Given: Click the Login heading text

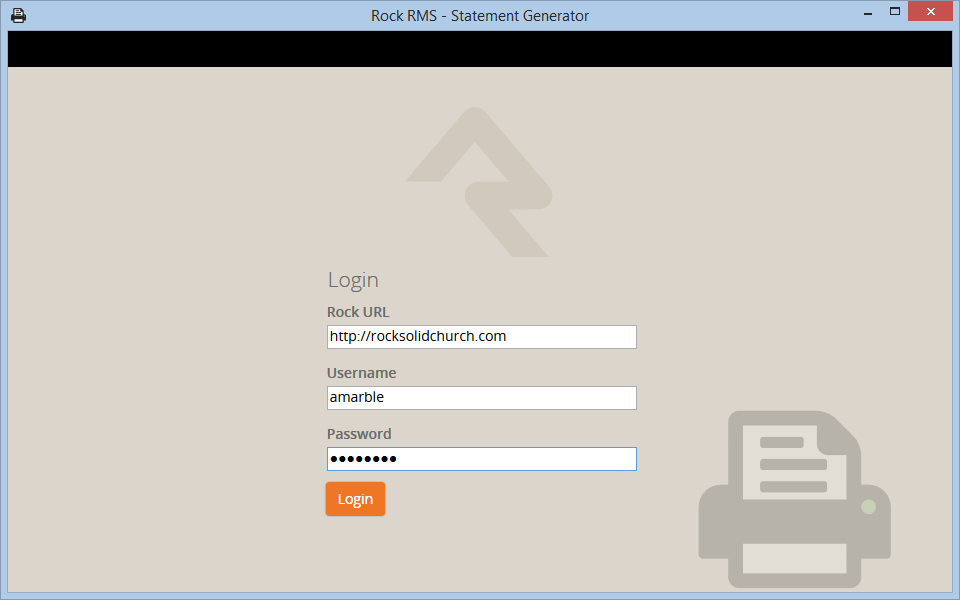Looking at the screenshot, I should pyautogui.click(x=353, y=280).
